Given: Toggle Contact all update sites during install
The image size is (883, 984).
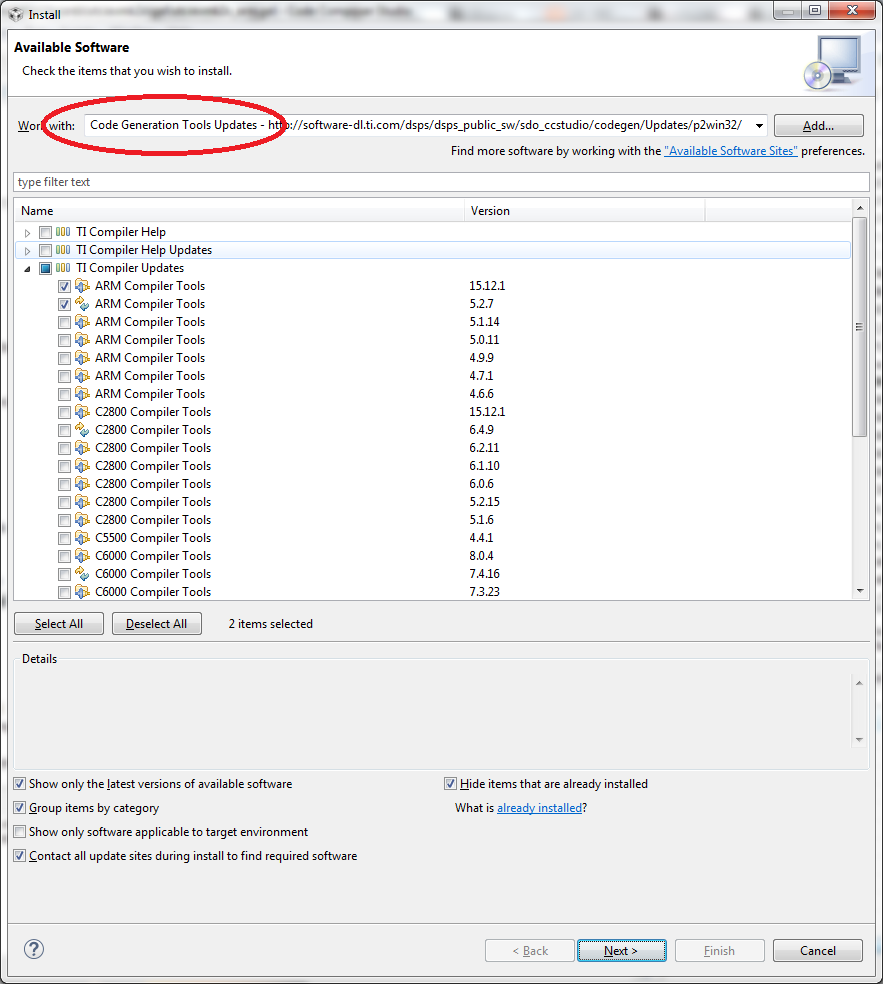Looking at the screenshot, I should pos(19,855).
